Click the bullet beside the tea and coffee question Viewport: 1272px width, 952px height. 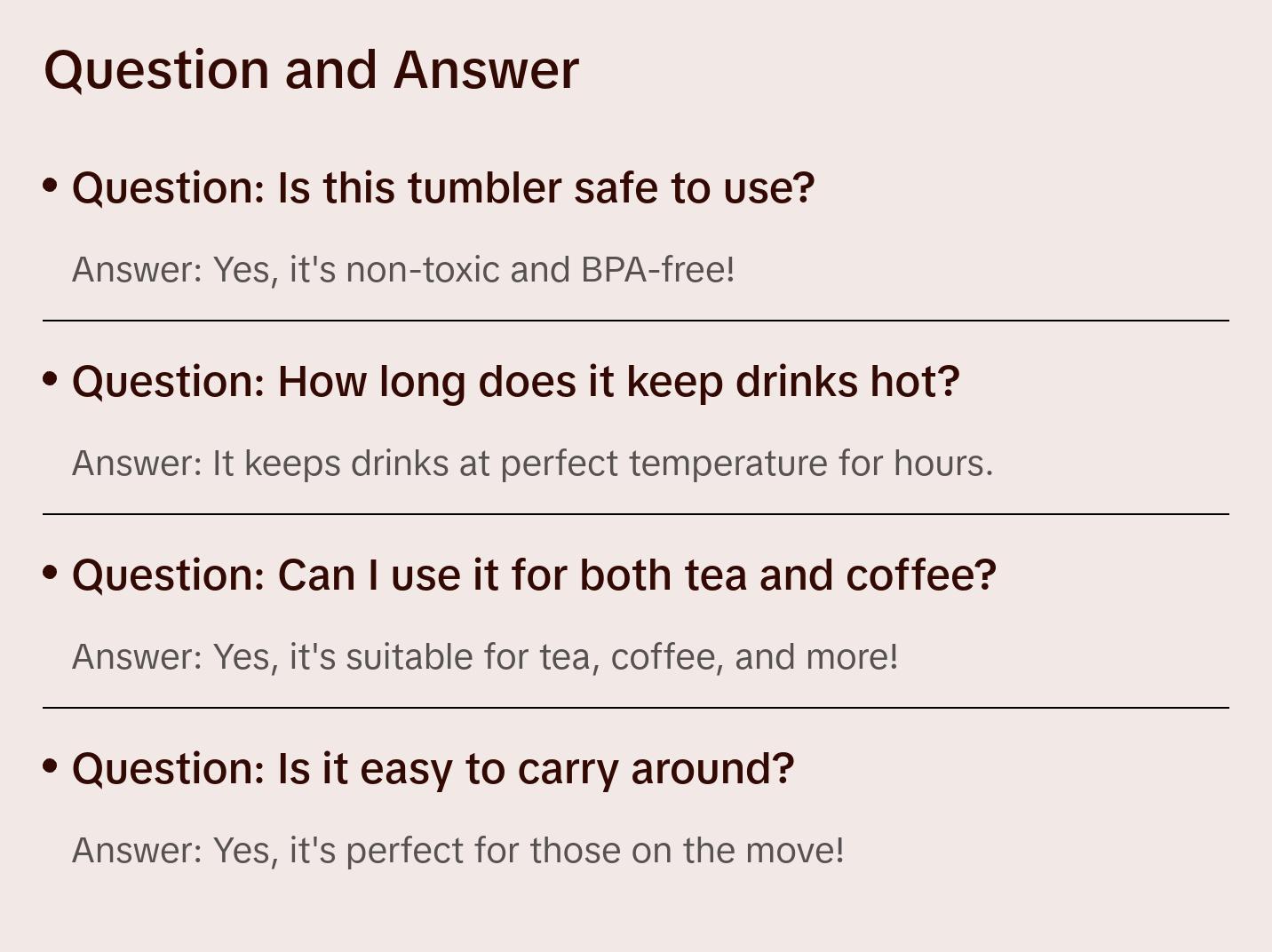51,572
